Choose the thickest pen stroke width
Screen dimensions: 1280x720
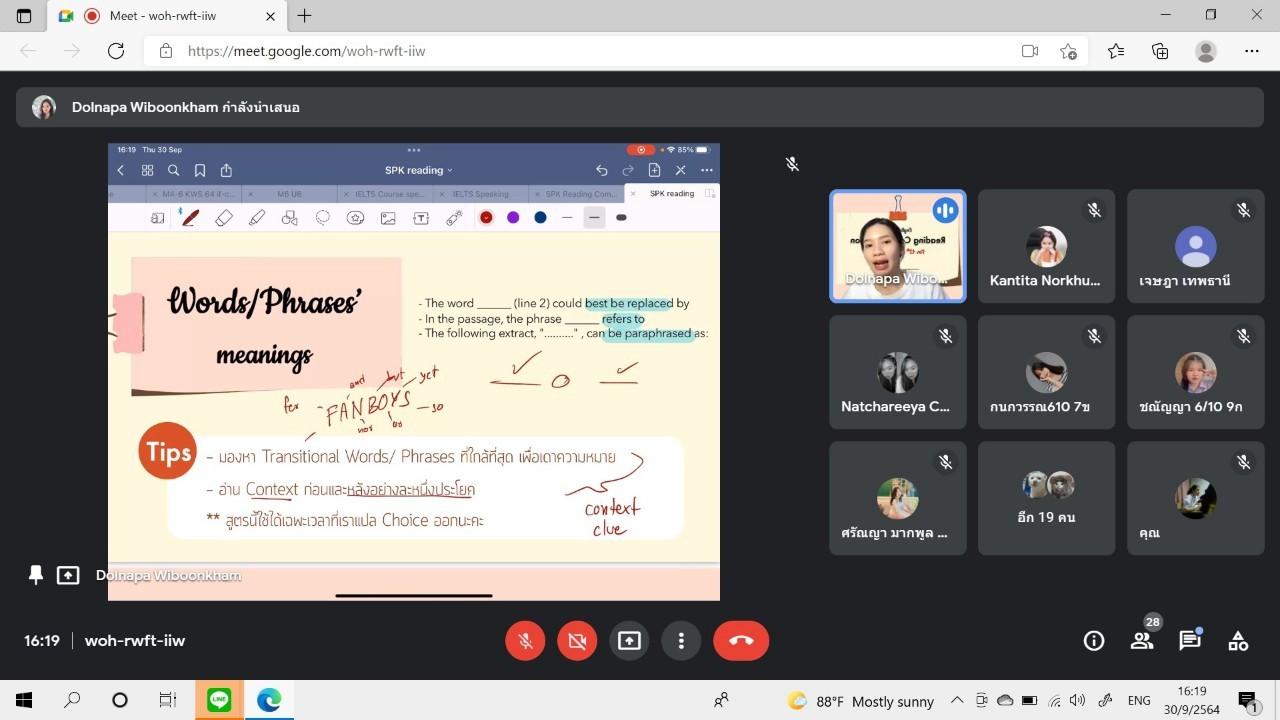click(x=621, y=217)
